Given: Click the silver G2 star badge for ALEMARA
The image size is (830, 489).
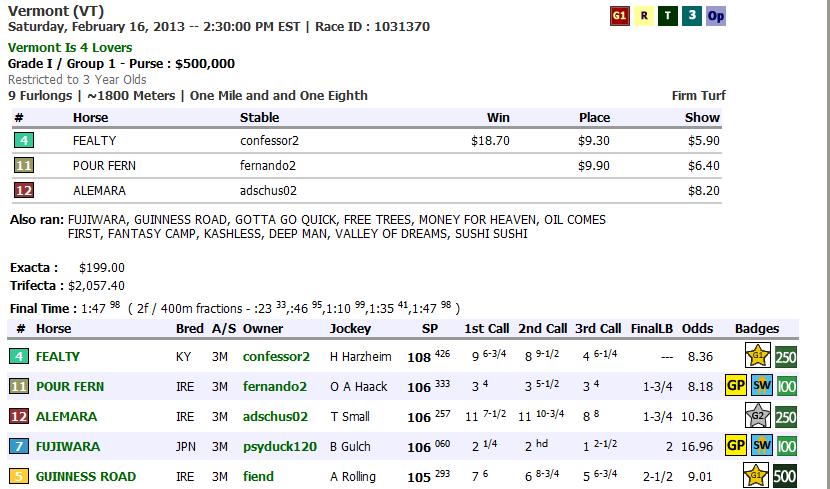Looking at the screenshot, I should tap(761, 416).
